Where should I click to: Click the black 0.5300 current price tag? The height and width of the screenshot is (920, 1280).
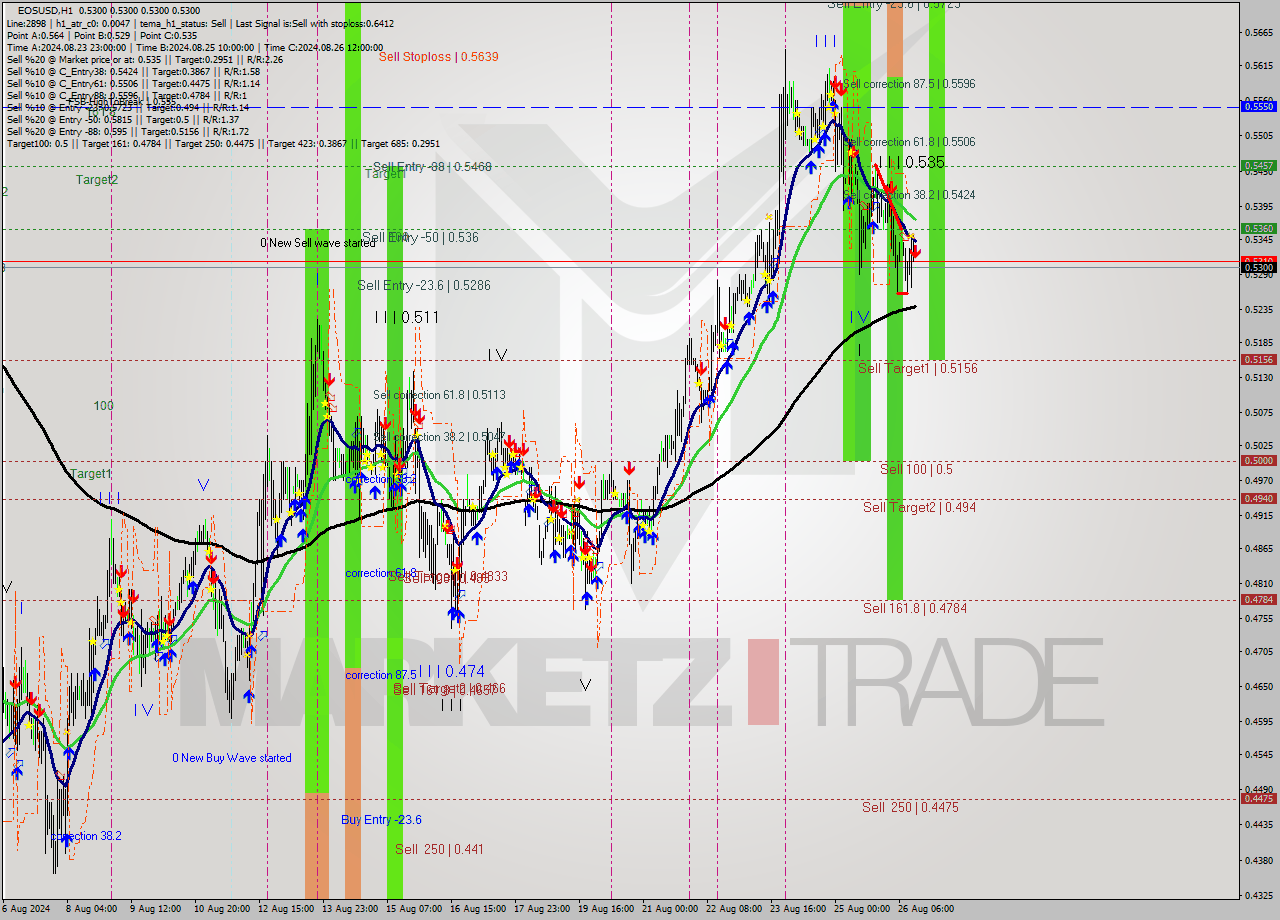[x=1258, y=267]
